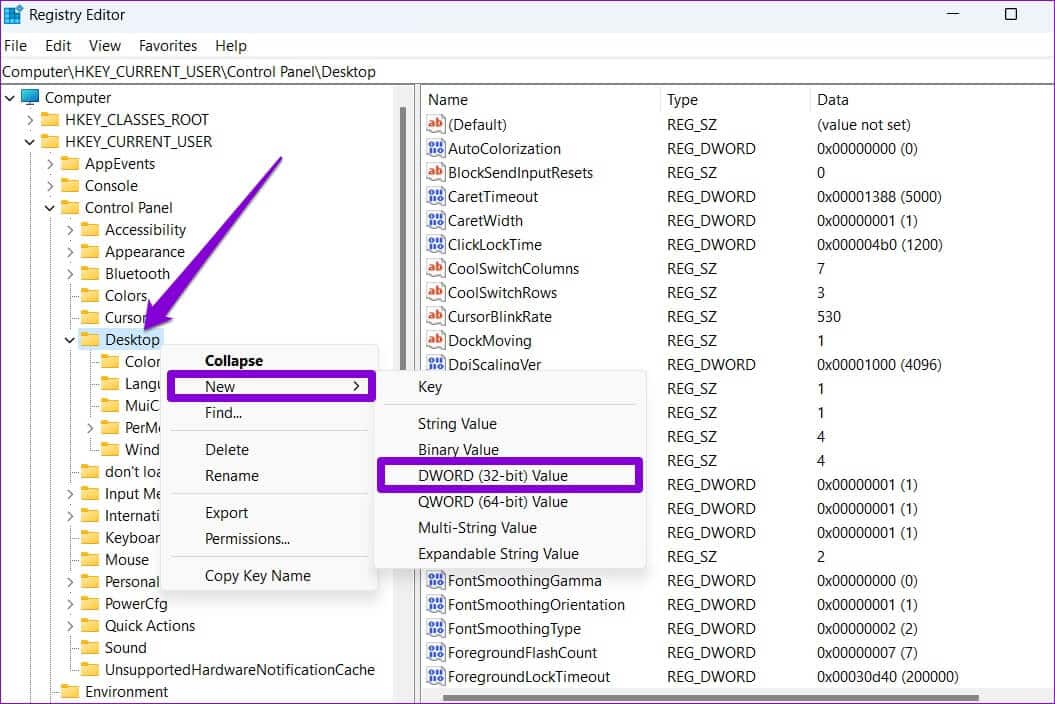Collapse the HKEY_CURRENT_USER node
The height and width of the screenshot is (704, 1055).
tap(30, 142)
